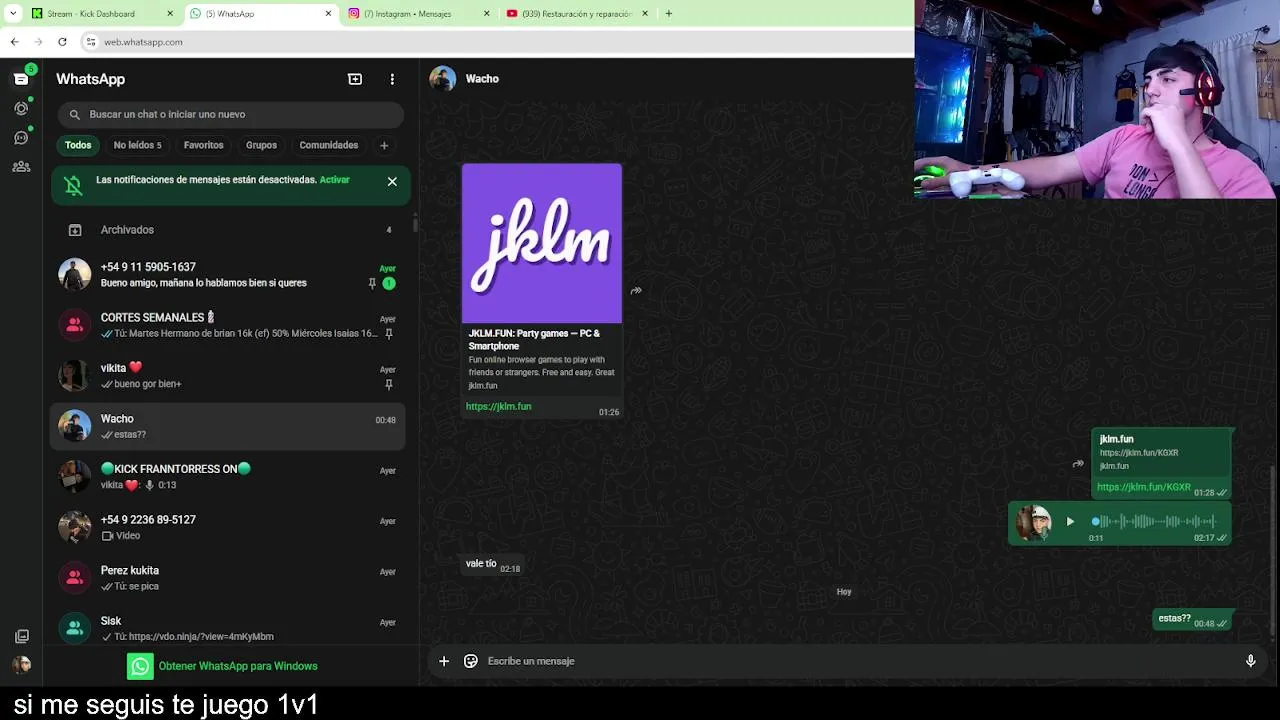Play the 0:11 voice message
Viewport: 1280px width, 720px height.
[x=1070, y=521]
